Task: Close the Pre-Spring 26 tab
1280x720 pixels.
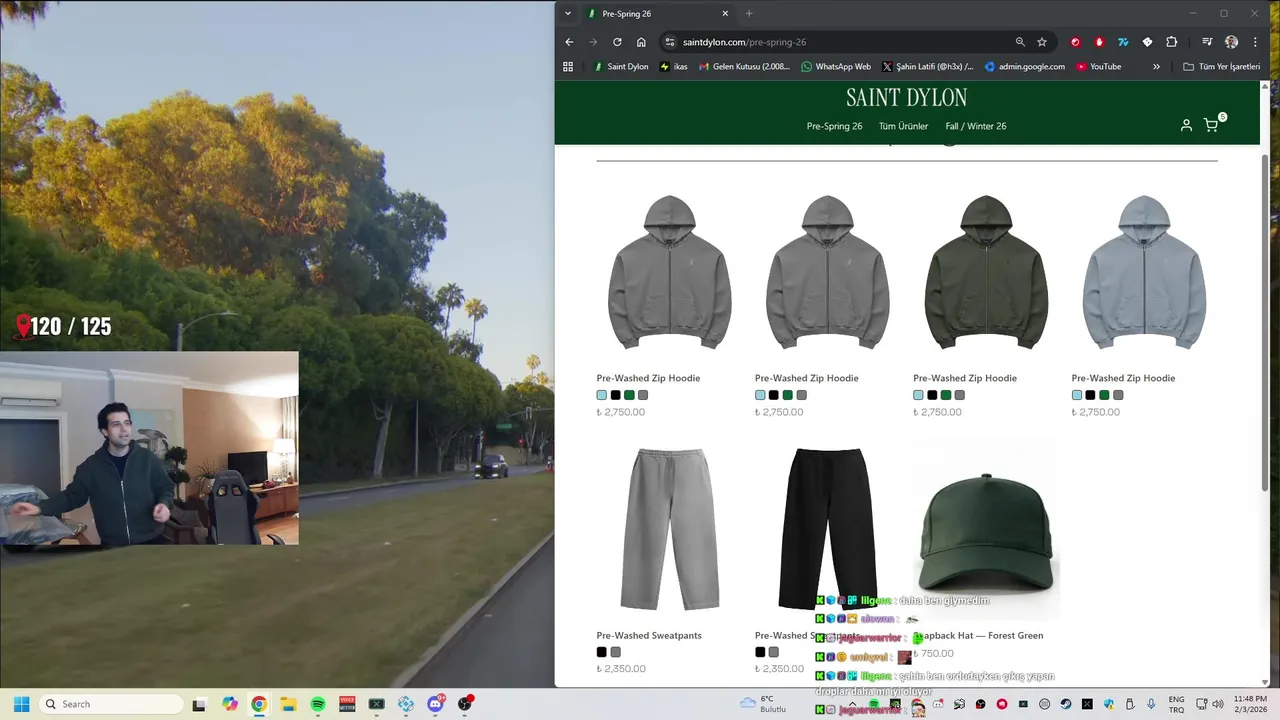Action: point(725,14)
